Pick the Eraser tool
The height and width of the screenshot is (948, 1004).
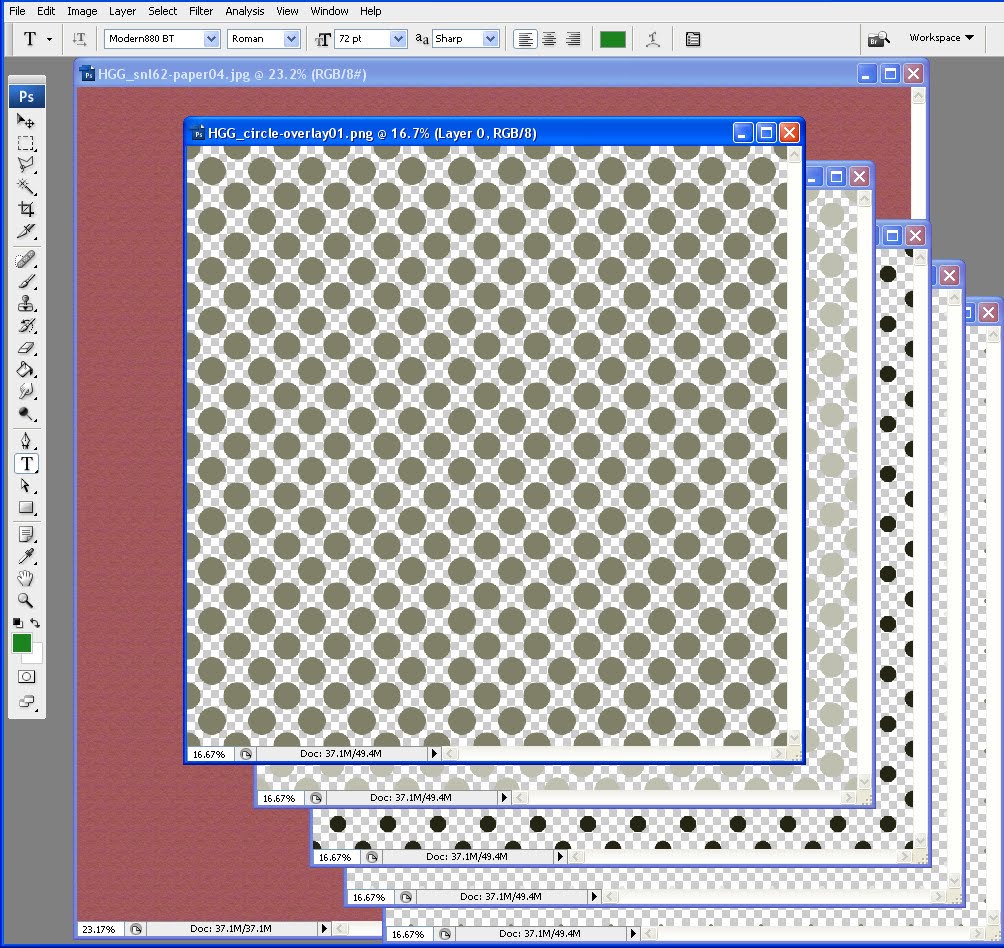[x=27, y=349]
